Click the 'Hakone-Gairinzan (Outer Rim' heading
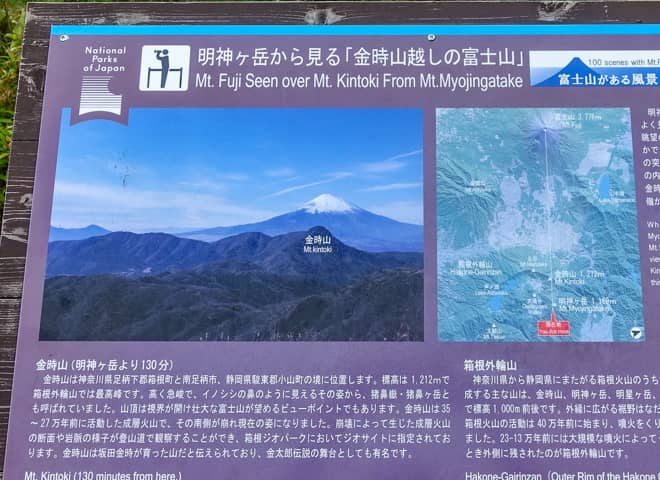Viewport: 660px width, 480px height. (560, 476)
